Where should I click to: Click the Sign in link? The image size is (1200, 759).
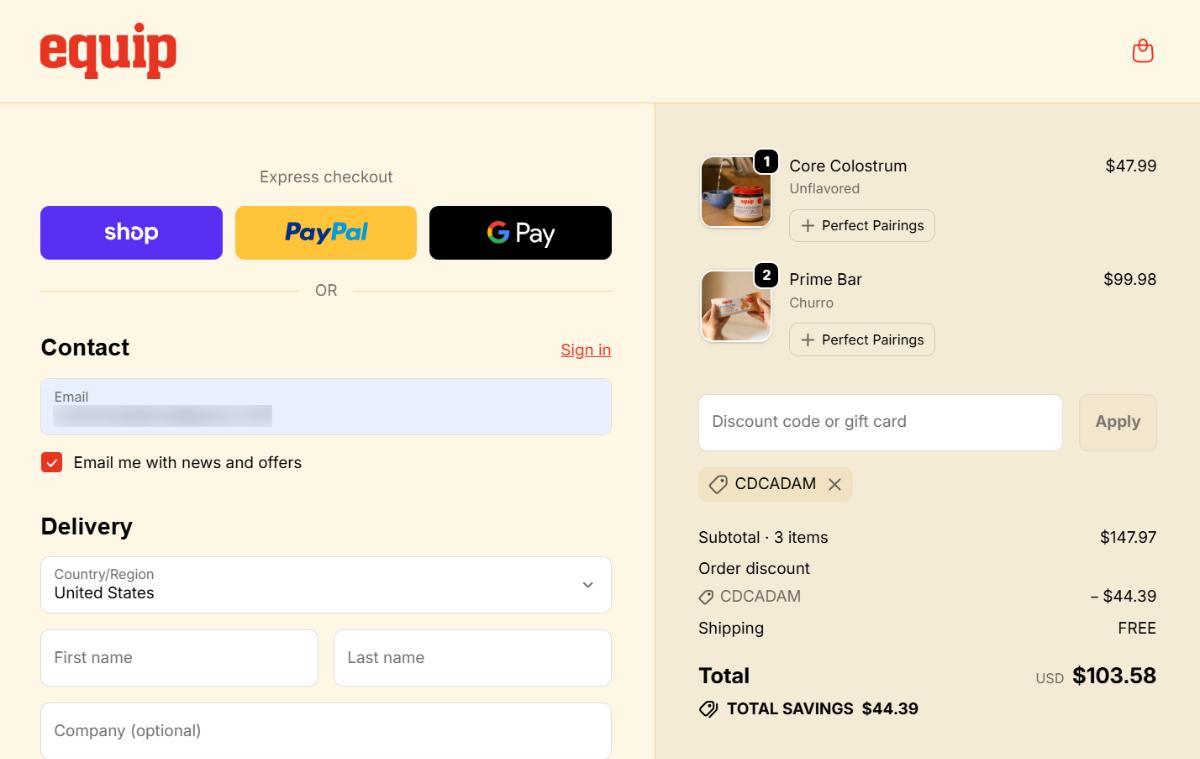pos(585,349)
